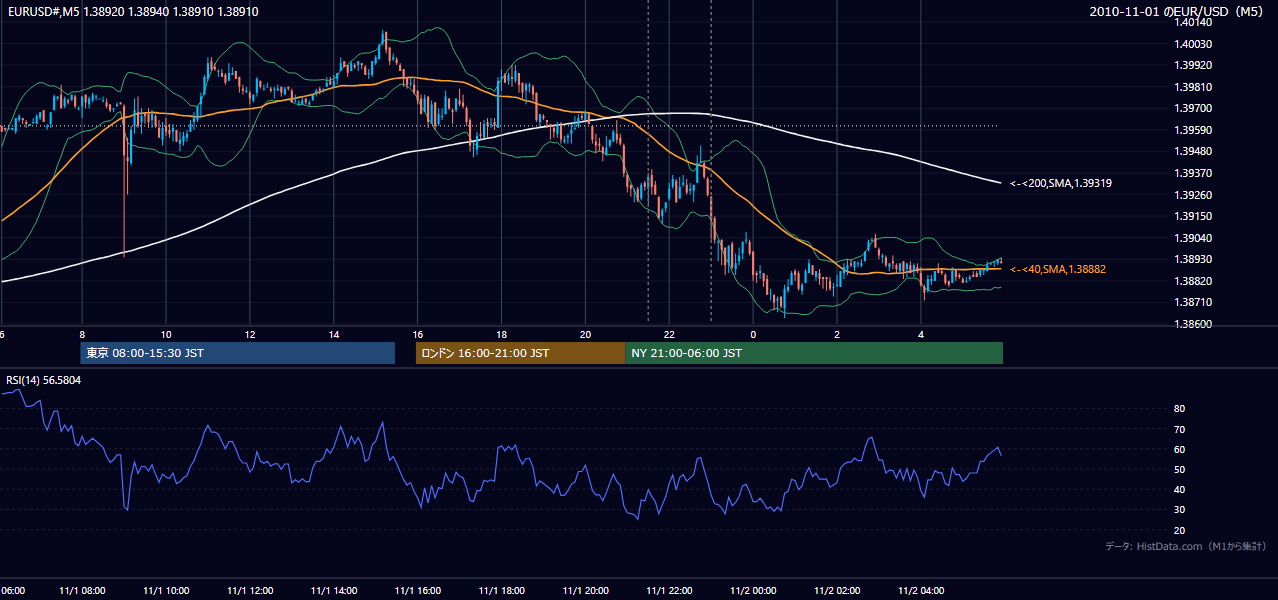Screen dimensions: 1278x600
Task: Click the RSI 30 level label
Action: [x=1179, y=509]
